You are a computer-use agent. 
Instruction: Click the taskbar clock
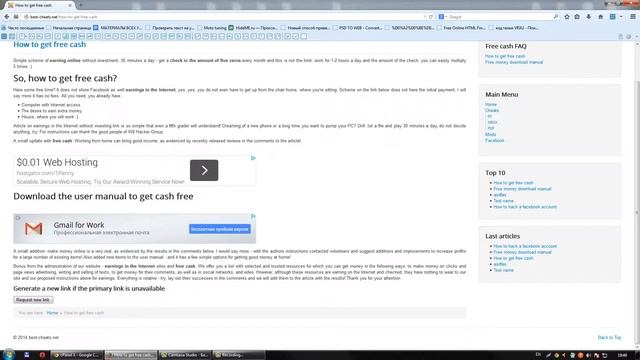coord(622,356)
